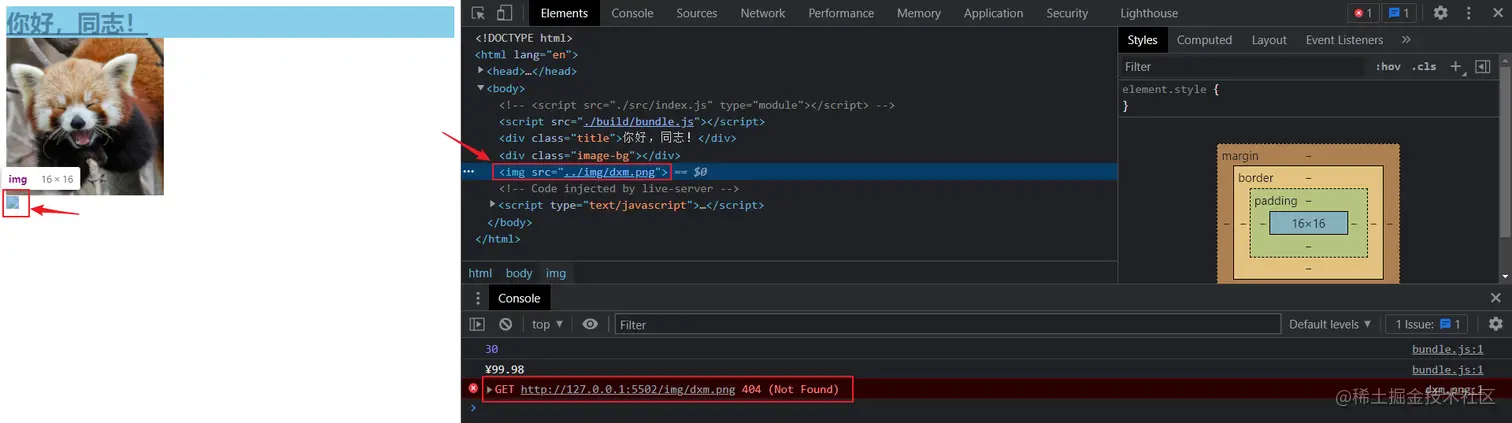Open the Memory tab
Image resolution: width=1512 pixels, height=423 pixels.
[919, 13]
